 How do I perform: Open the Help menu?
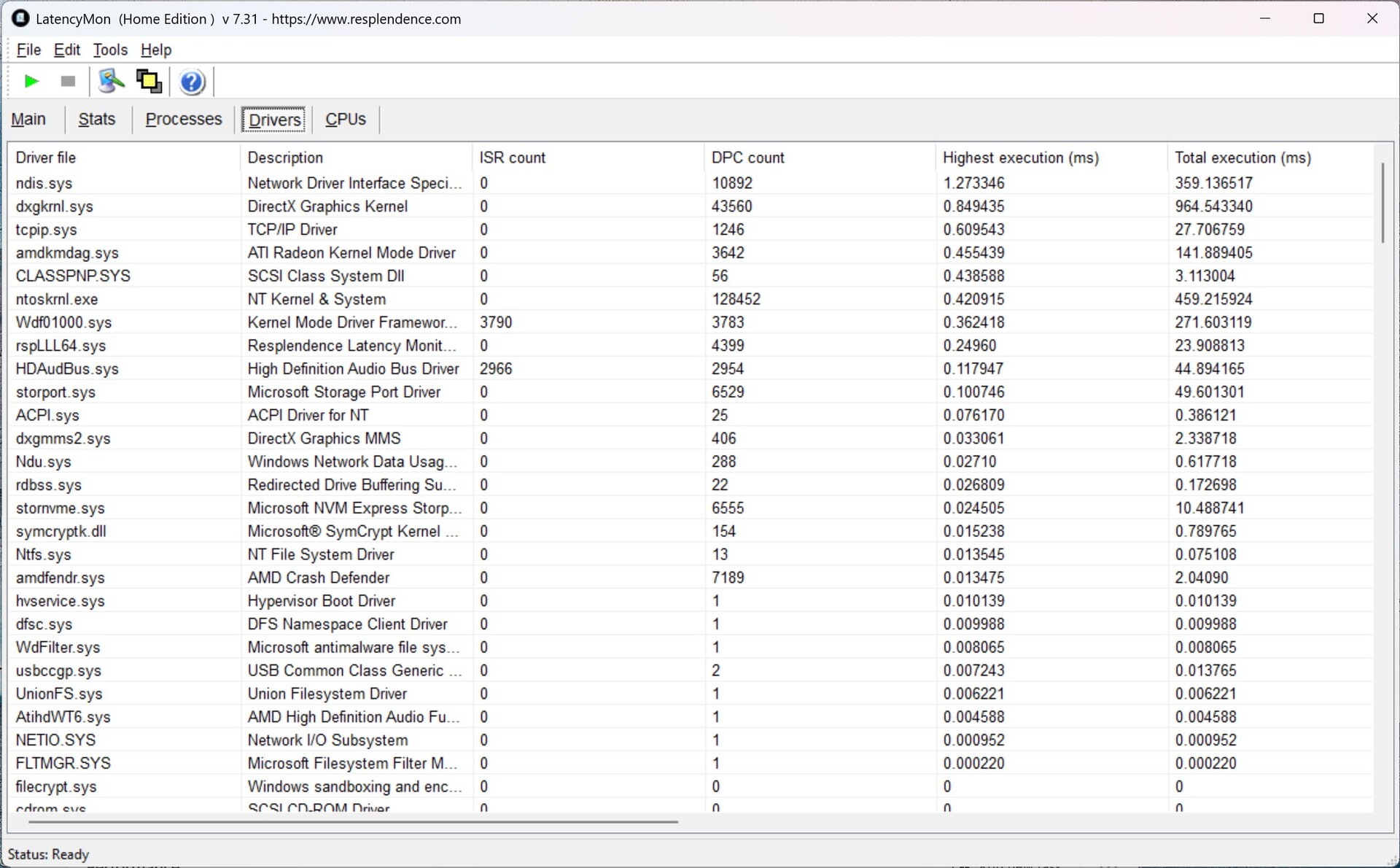(x=156, y=50)
